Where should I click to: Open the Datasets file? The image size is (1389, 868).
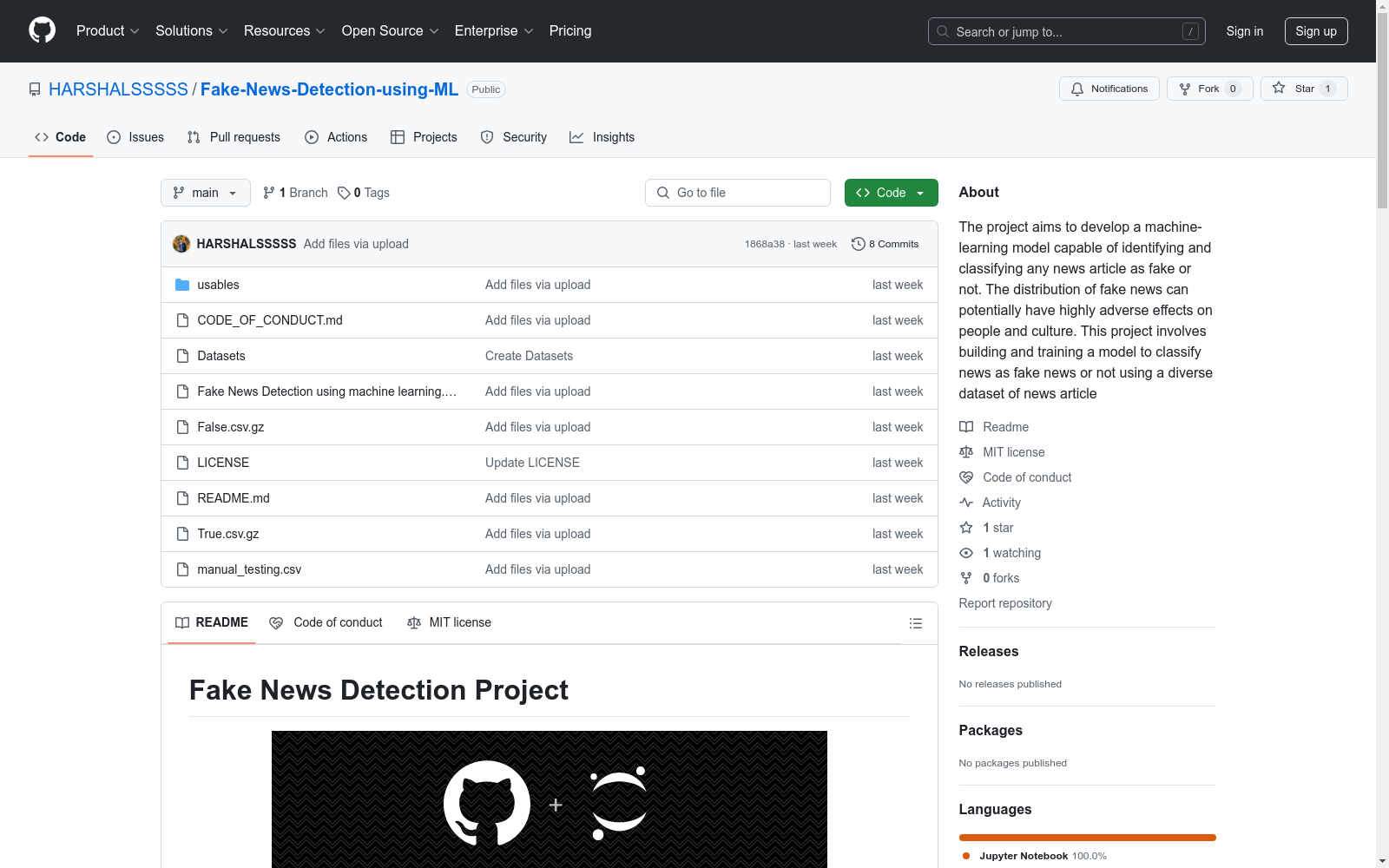221,356
